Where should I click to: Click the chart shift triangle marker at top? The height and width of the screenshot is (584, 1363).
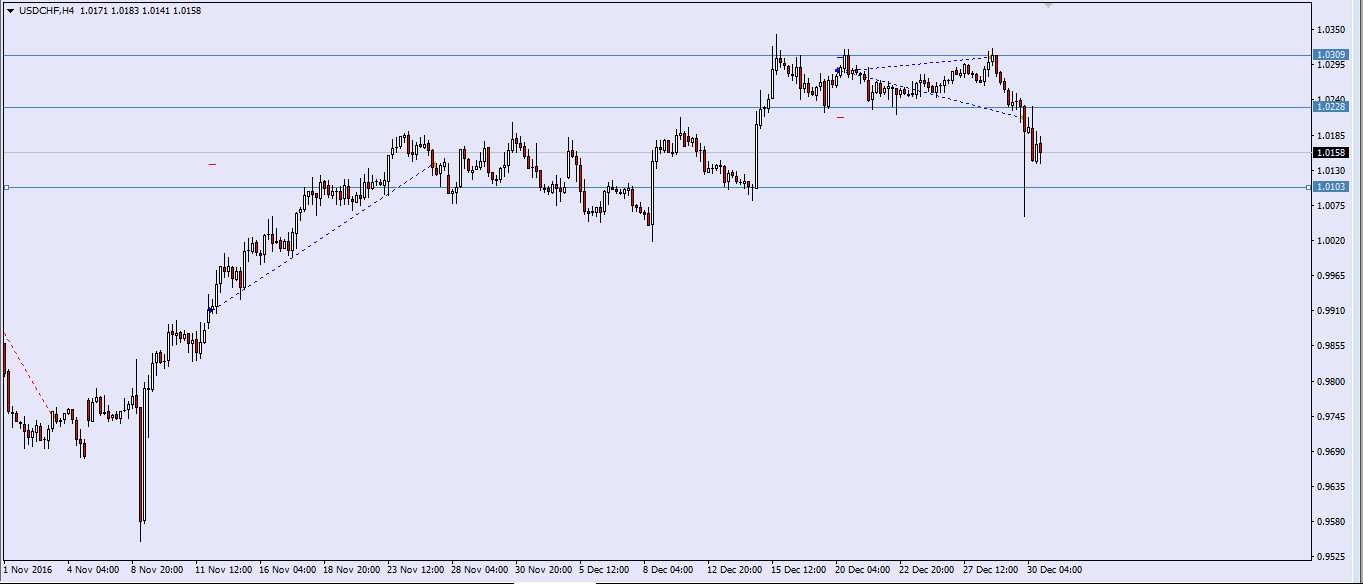(x=1047, y=6)
